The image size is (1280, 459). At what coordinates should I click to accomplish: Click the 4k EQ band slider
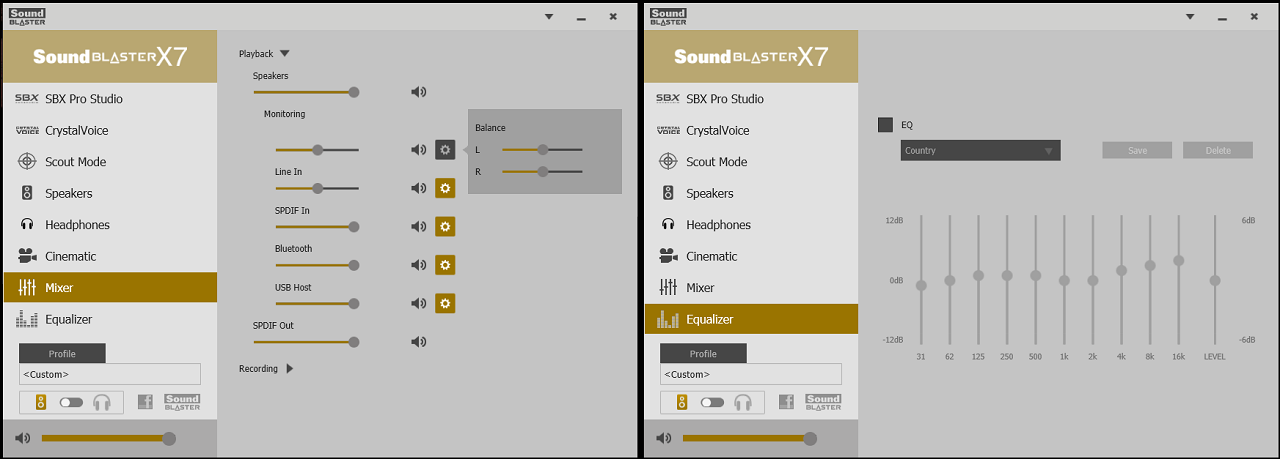tap(1121, 280)
